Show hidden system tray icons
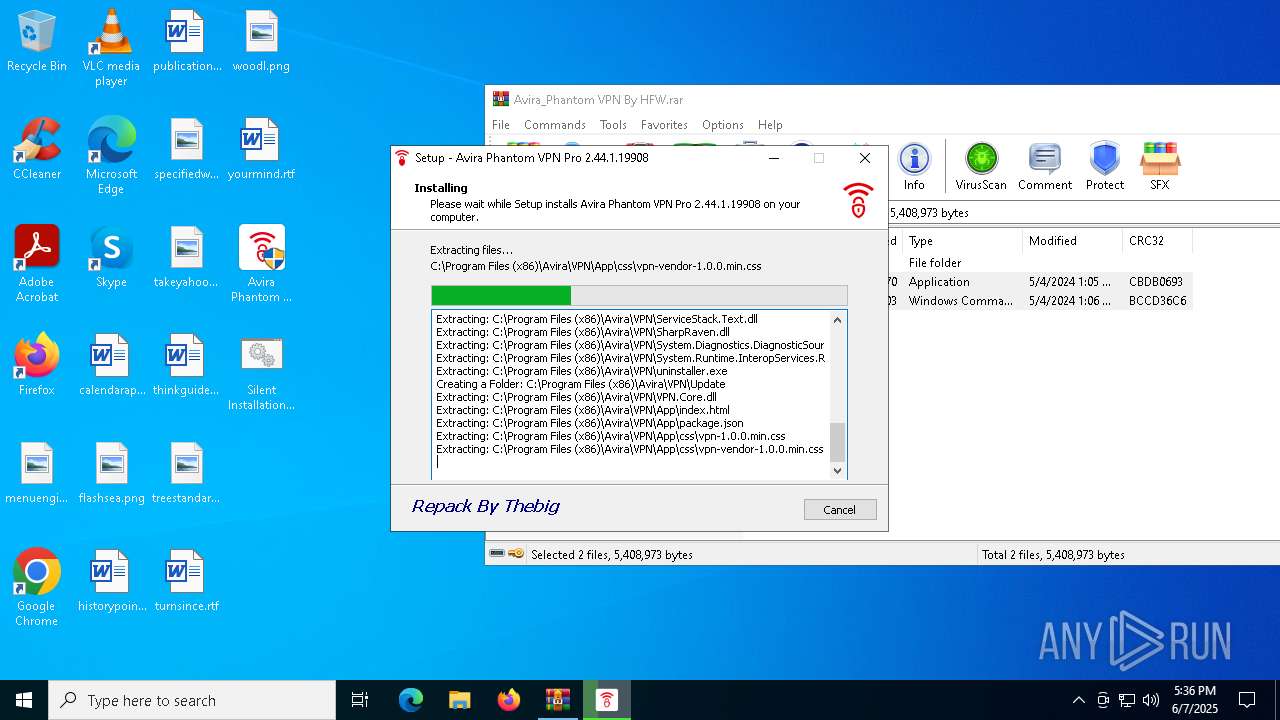The image size is (1280, 720). point(1078,700)
